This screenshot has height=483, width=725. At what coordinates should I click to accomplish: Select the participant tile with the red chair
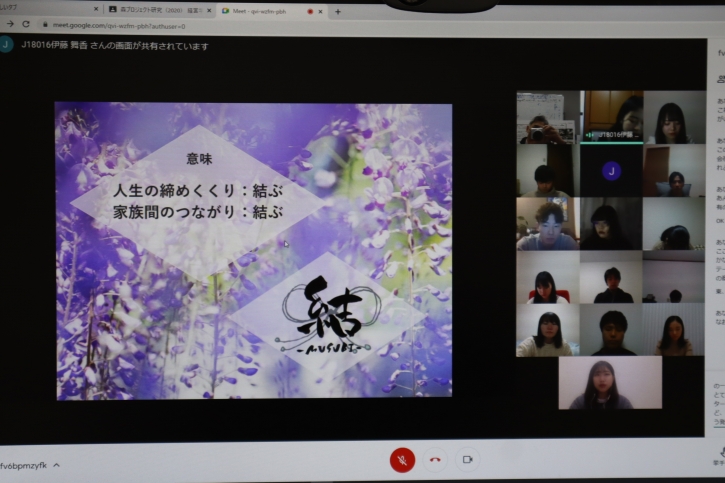click(x=547, y=277)
